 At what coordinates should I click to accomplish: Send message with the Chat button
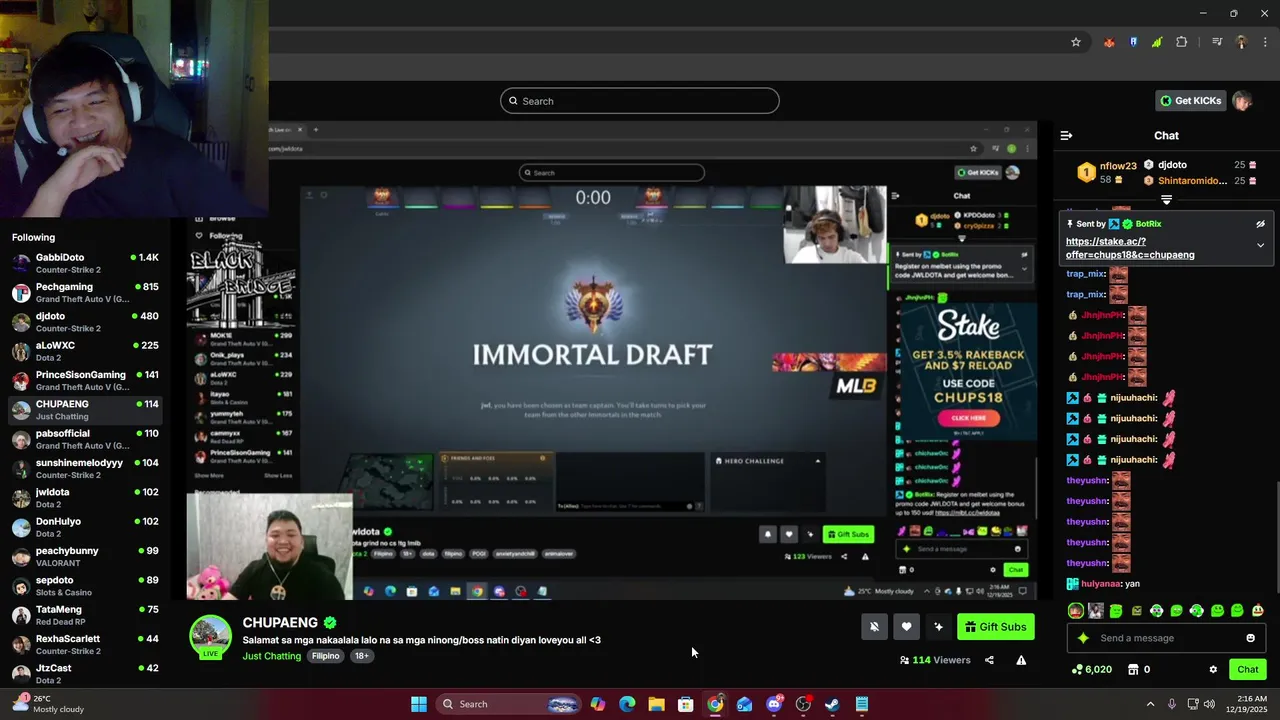point(1248,669)
